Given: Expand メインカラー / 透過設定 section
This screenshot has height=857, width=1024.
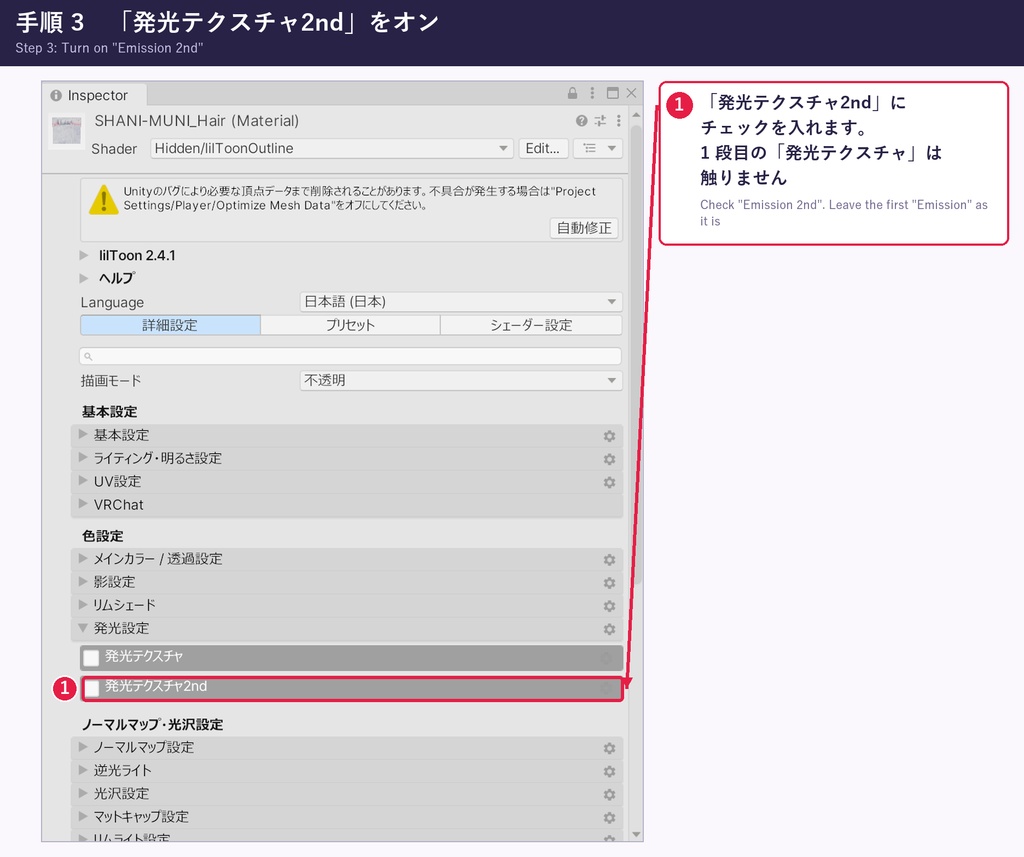Looking at the screenshot, I should [x=347, y=559].
